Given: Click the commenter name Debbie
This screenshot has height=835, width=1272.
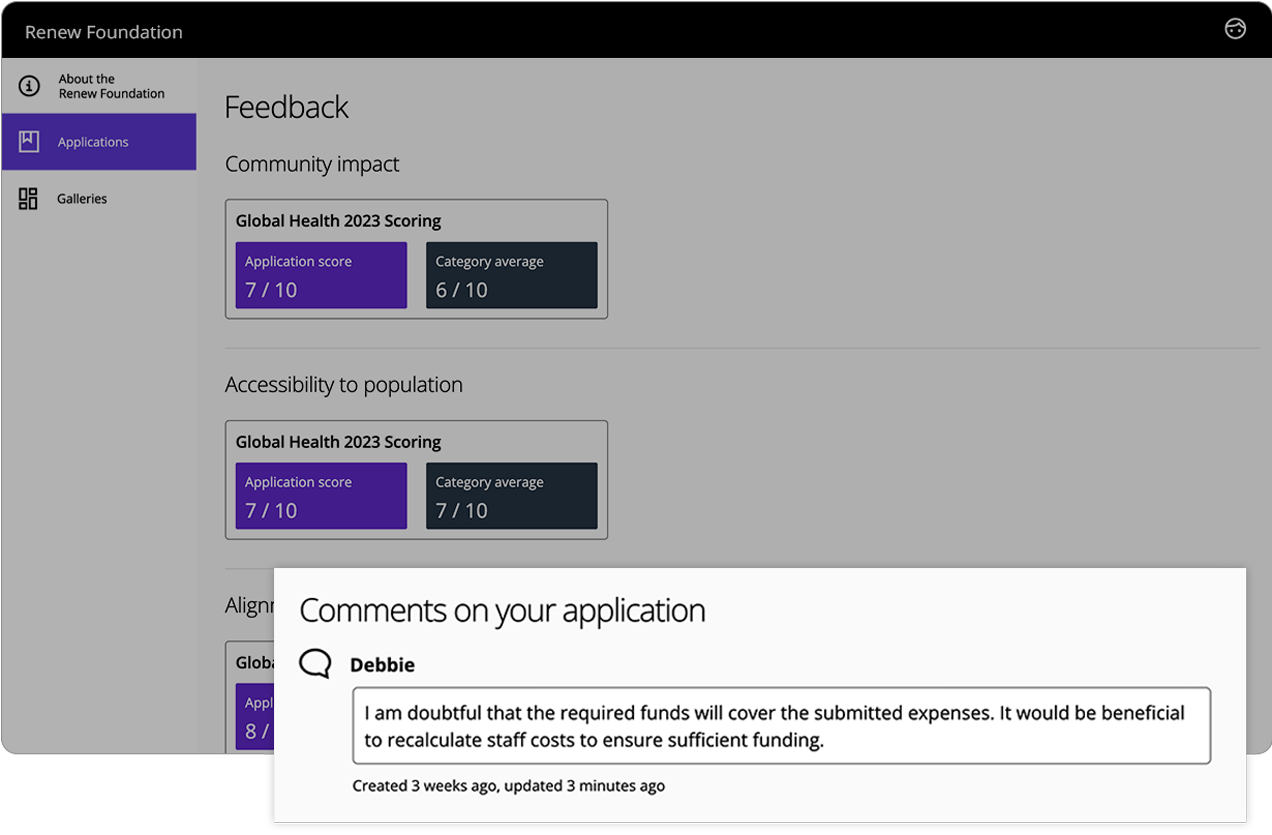Looking at the screenshot, I should 382,665.
